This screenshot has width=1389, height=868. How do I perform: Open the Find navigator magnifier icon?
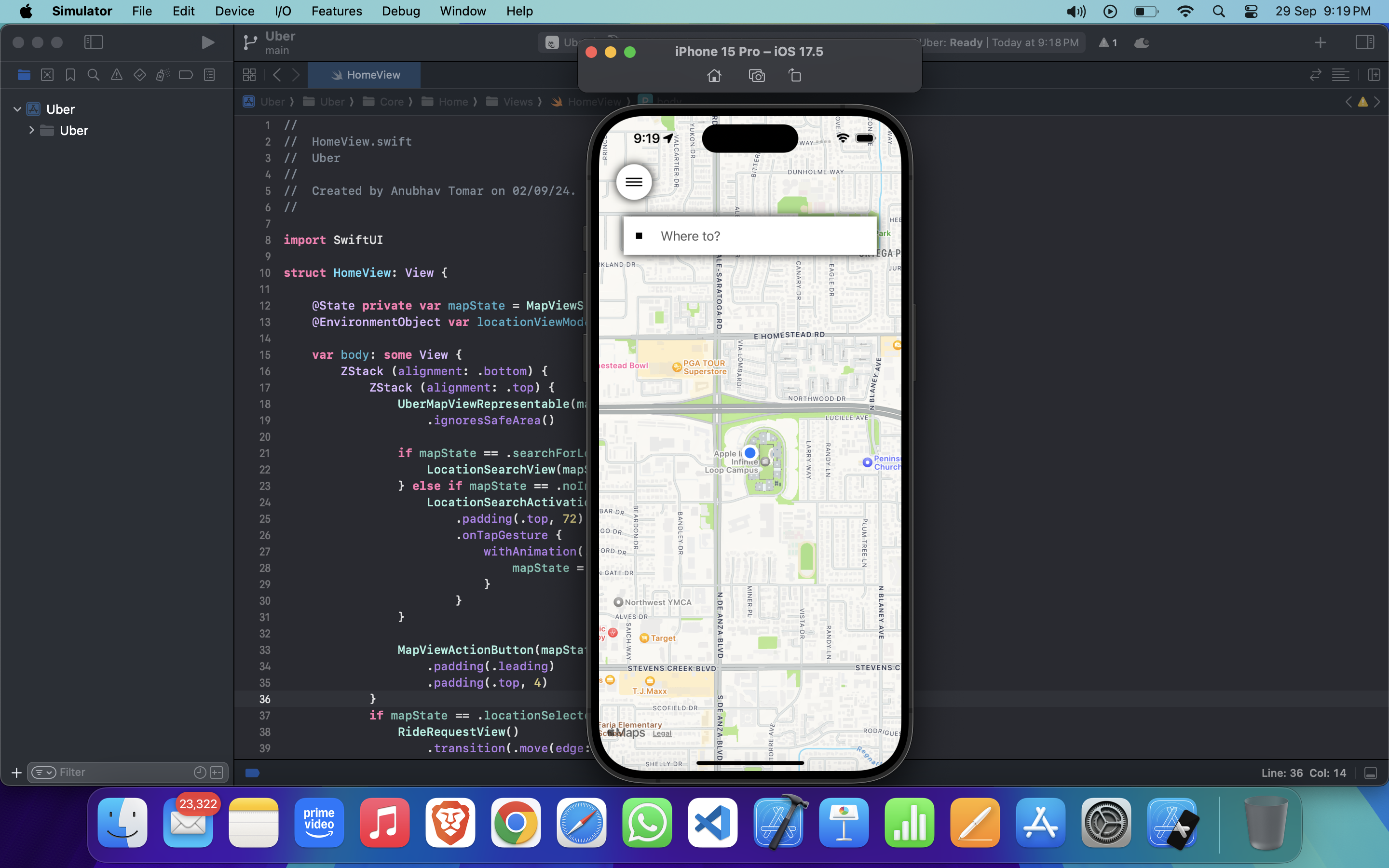(x=93, y=75)
